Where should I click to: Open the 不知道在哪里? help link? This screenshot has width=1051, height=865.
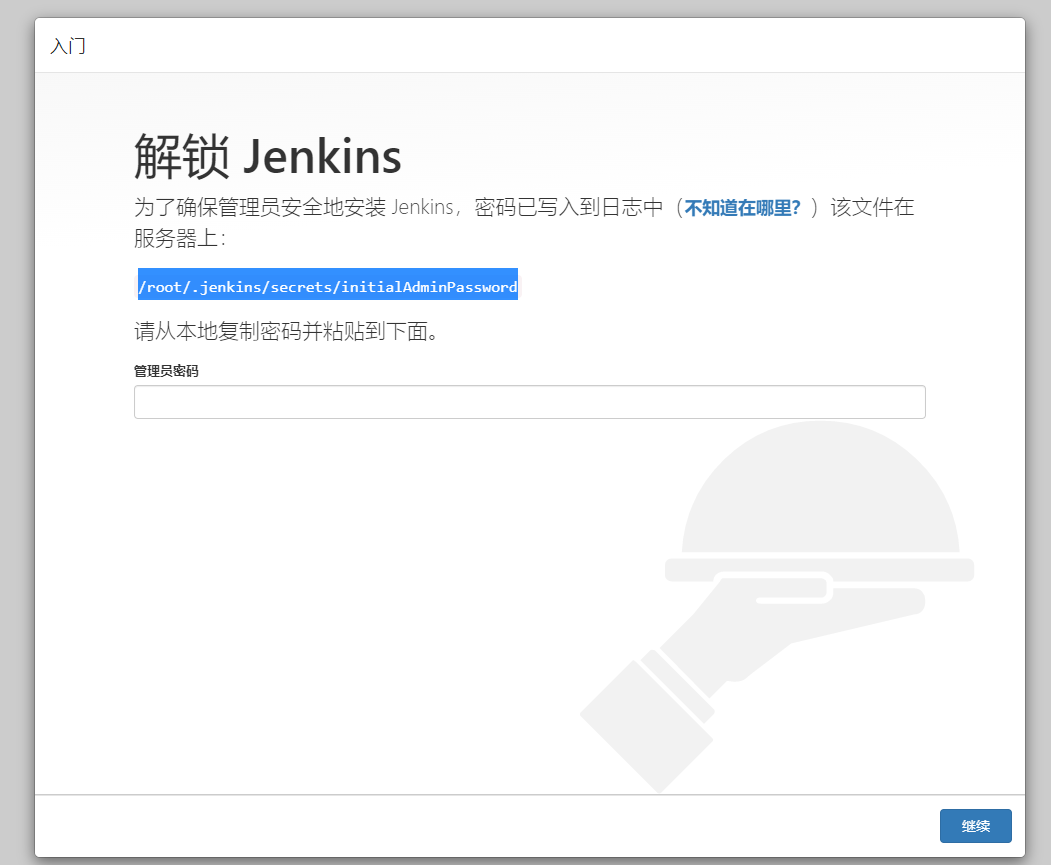coord(742,208)
